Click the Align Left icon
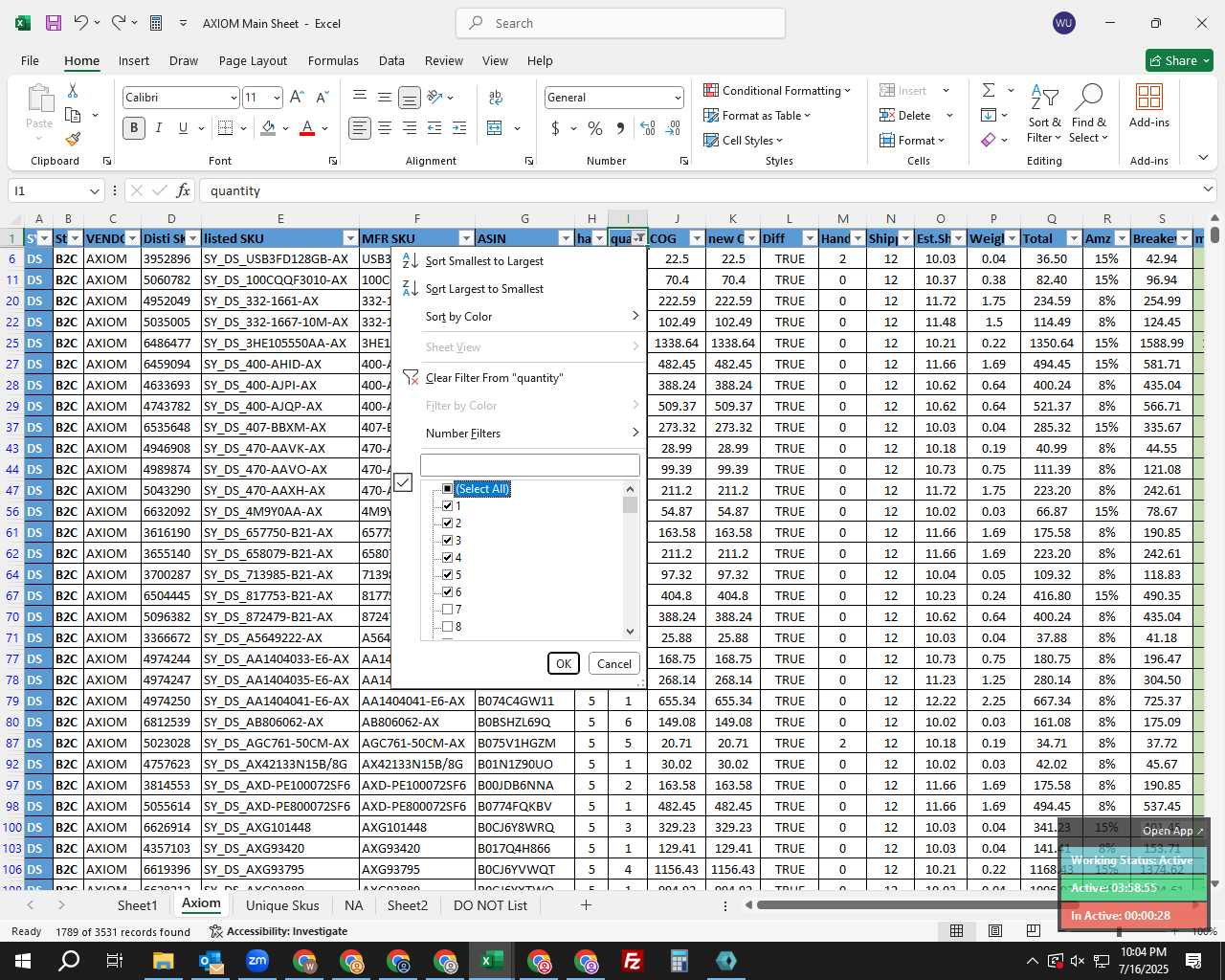 360,128
